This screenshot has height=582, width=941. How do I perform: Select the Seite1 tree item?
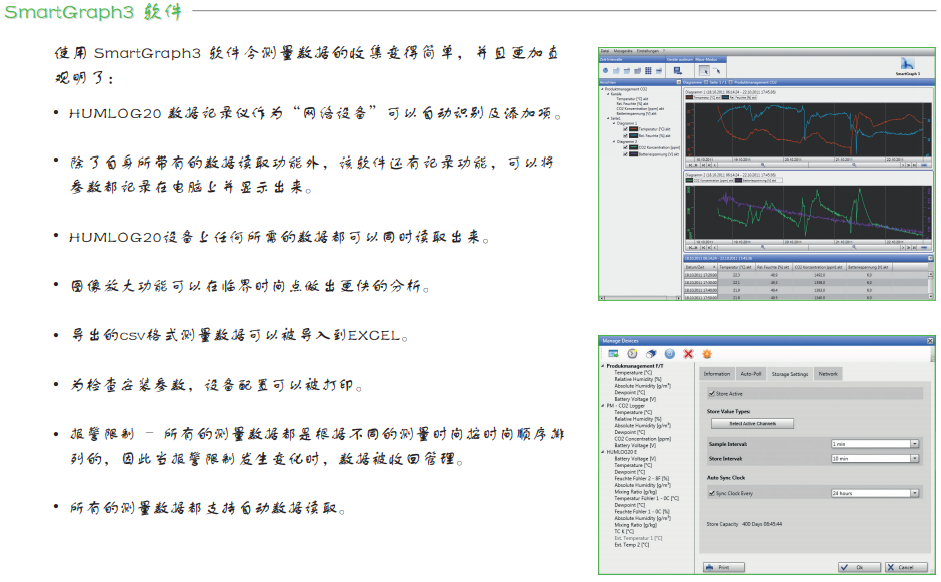click(x=616, y=118)
